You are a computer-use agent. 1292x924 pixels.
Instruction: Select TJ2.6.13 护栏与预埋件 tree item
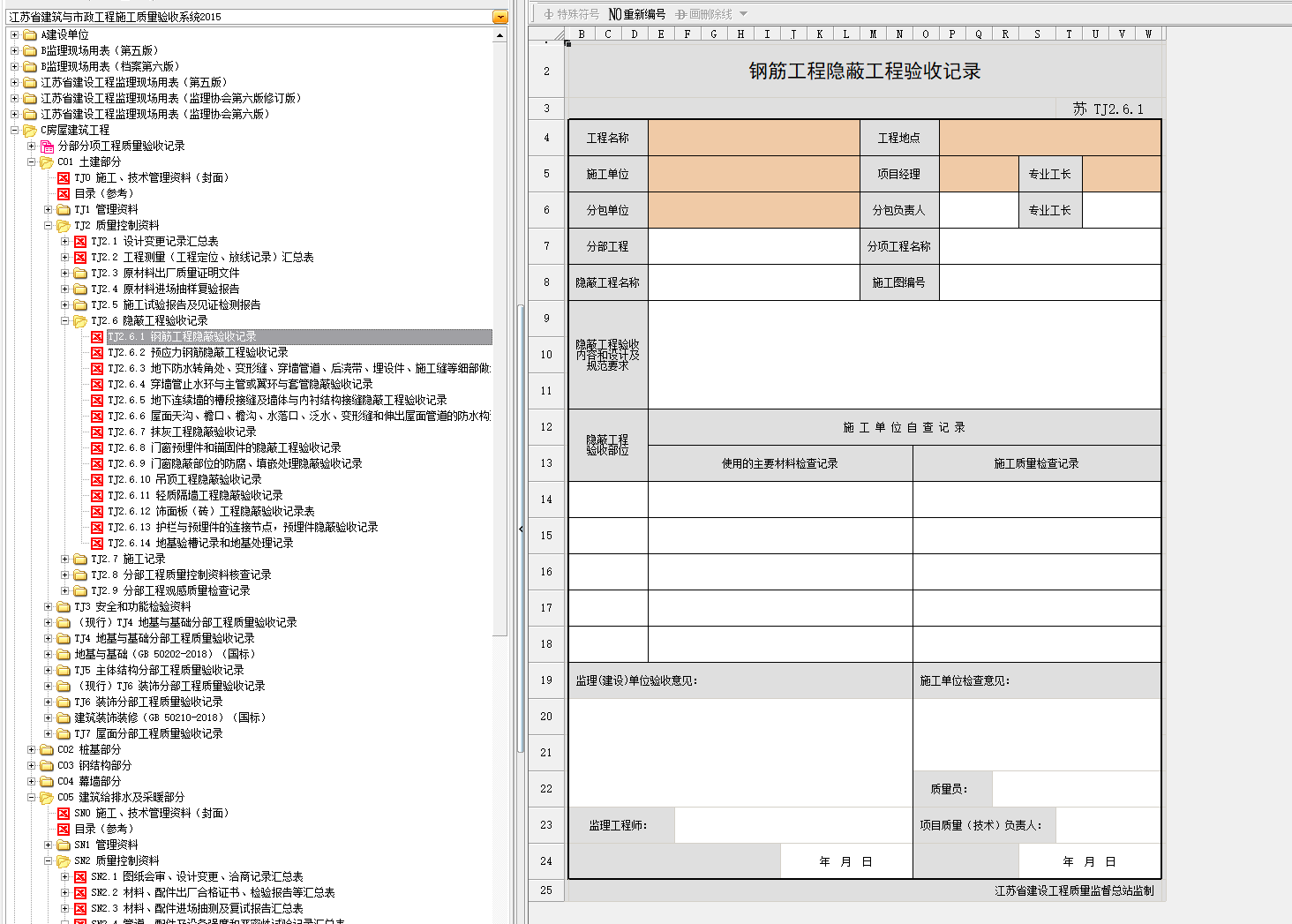coord(243,528)
